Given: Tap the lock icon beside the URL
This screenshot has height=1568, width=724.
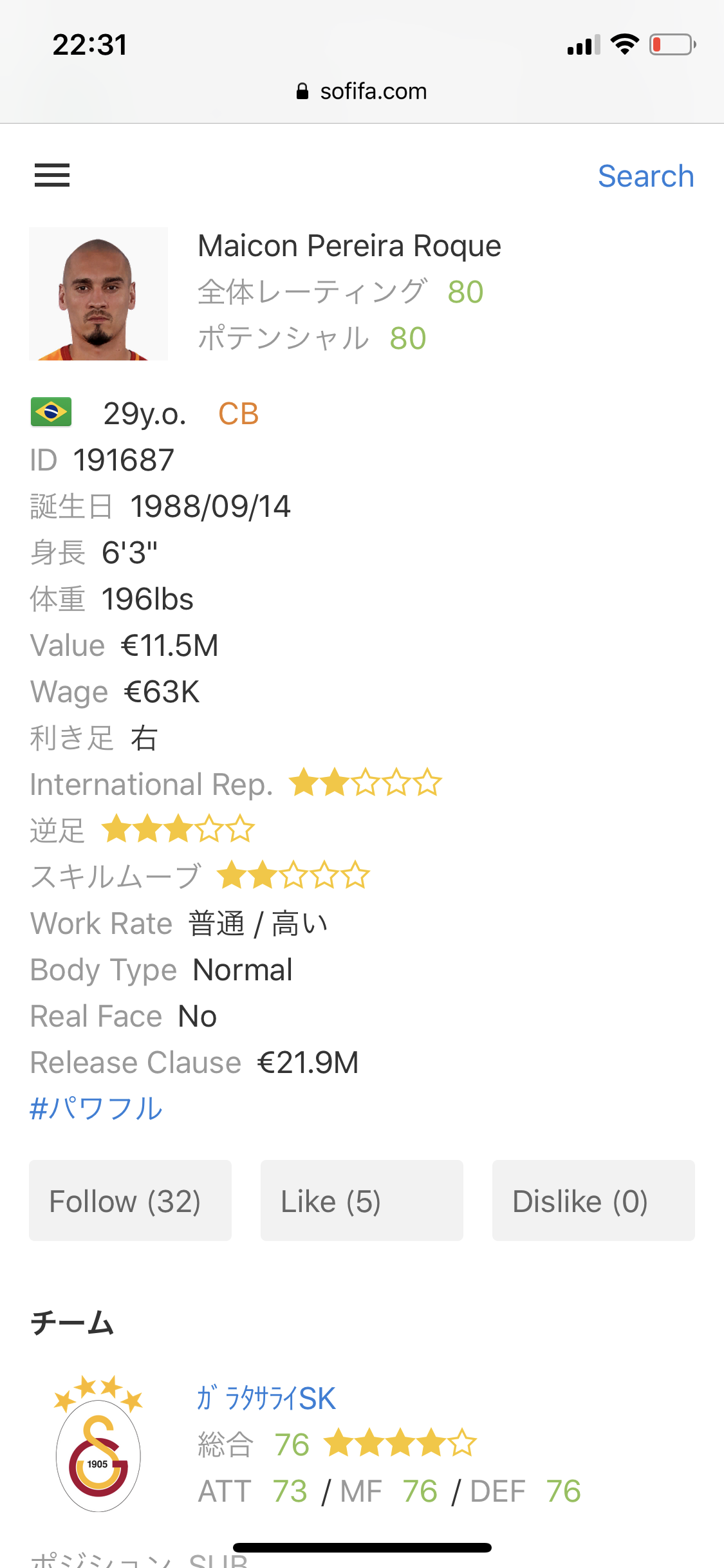Looking at the screenshot, I should pos(302,91).
